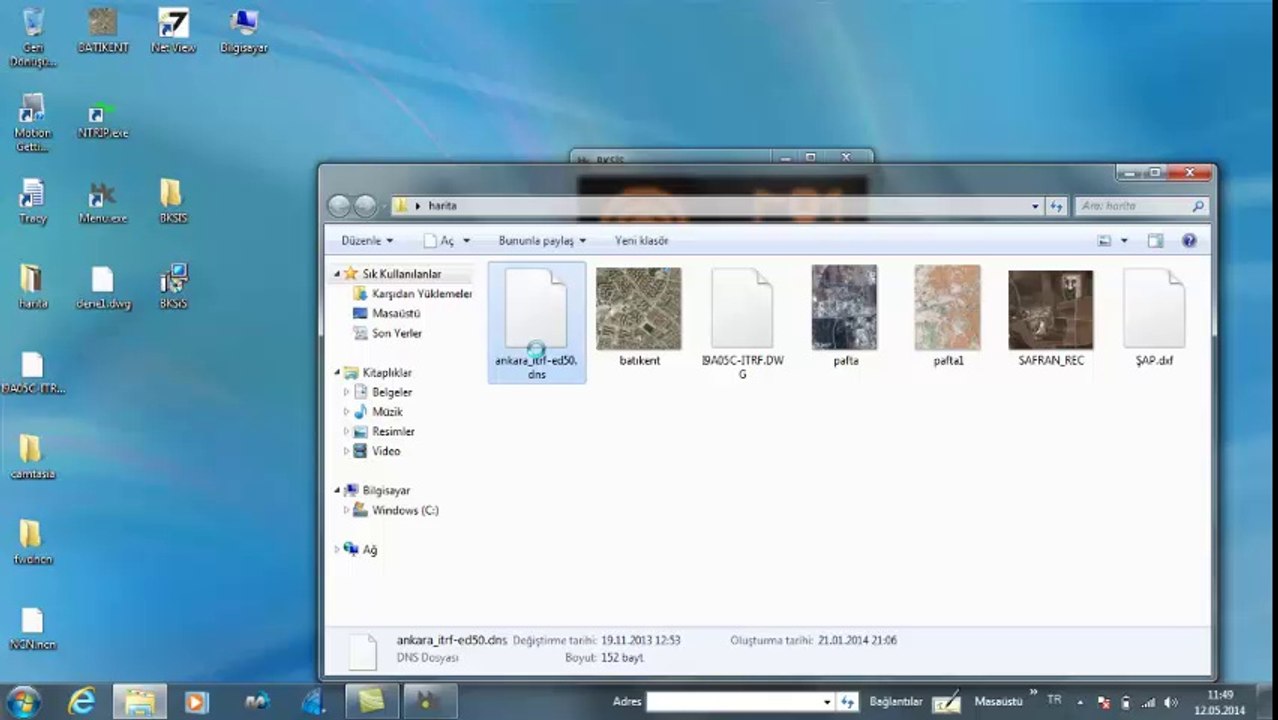Expand the Windows (C:) drive node
This screenshot has width=1278, height=720.
pyautogui.click(x=347, y=510)
